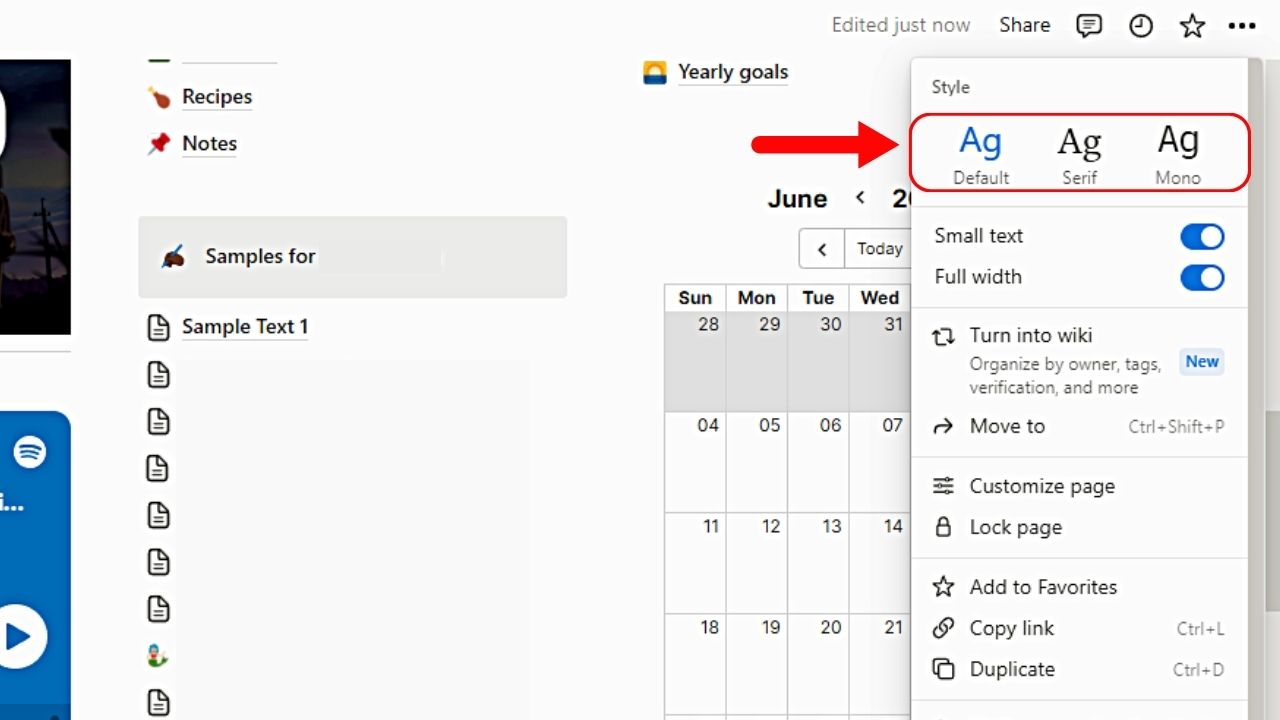This screenshot has width=1280, height=720.
Task: Click the Lock page padlock icon
Action: [943, 527]
